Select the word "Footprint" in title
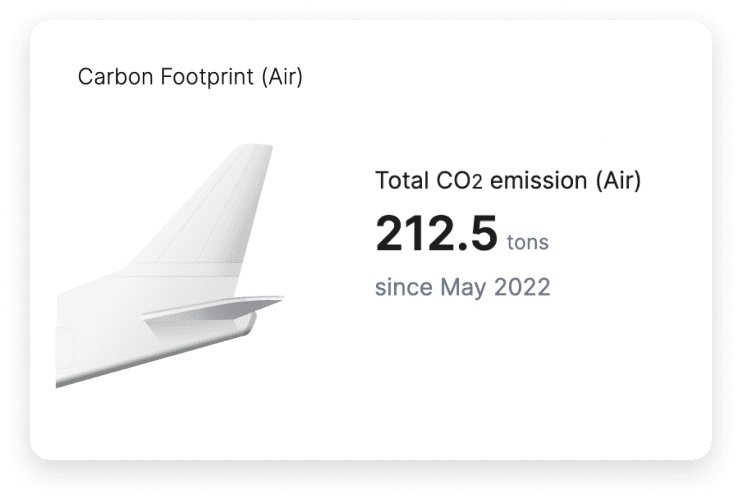 206,77
